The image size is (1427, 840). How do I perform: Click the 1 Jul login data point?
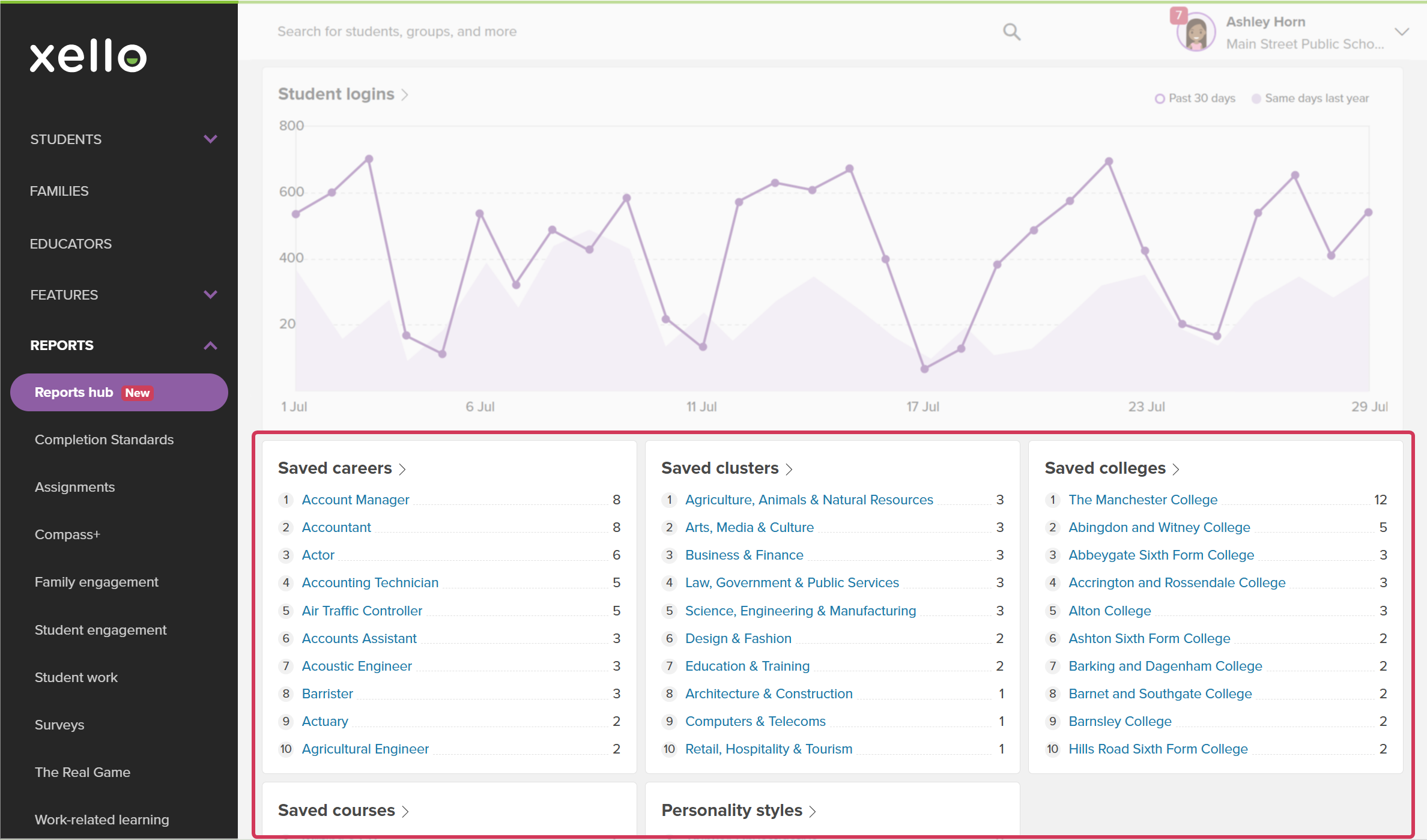(x=295, y=214)
